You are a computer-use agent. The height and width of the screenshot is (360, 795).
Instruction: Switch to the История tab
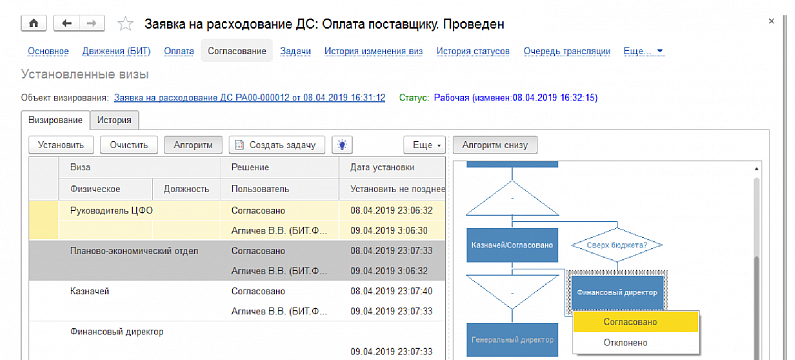pos(115,120)
